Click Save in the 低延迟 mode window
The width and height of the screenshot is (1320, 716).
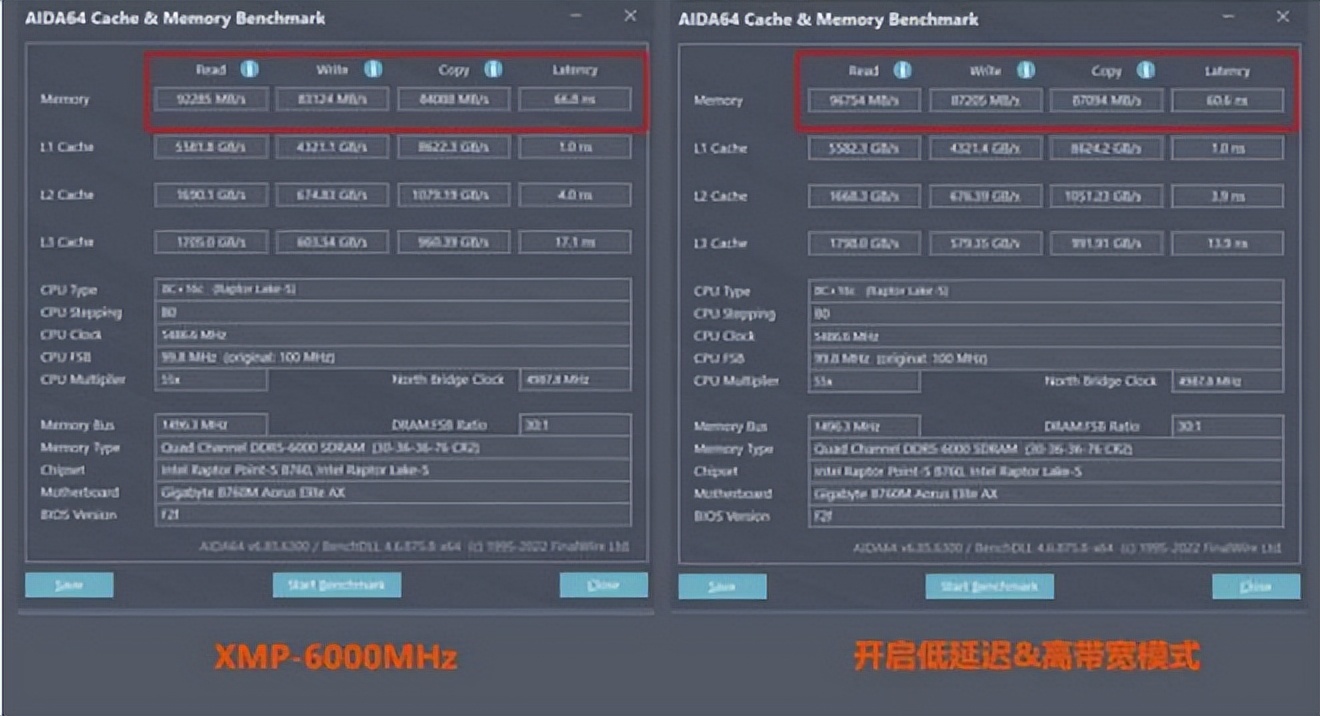pos(722,587)
